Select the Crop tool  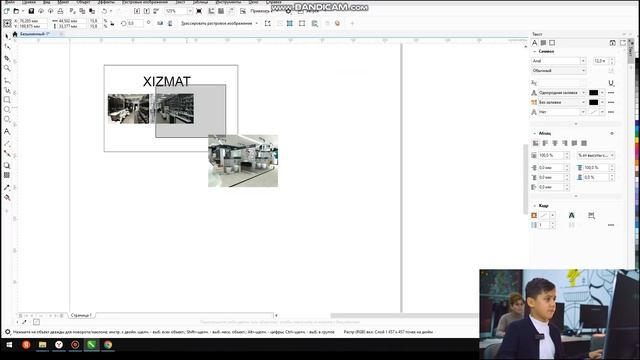point(7,58)
